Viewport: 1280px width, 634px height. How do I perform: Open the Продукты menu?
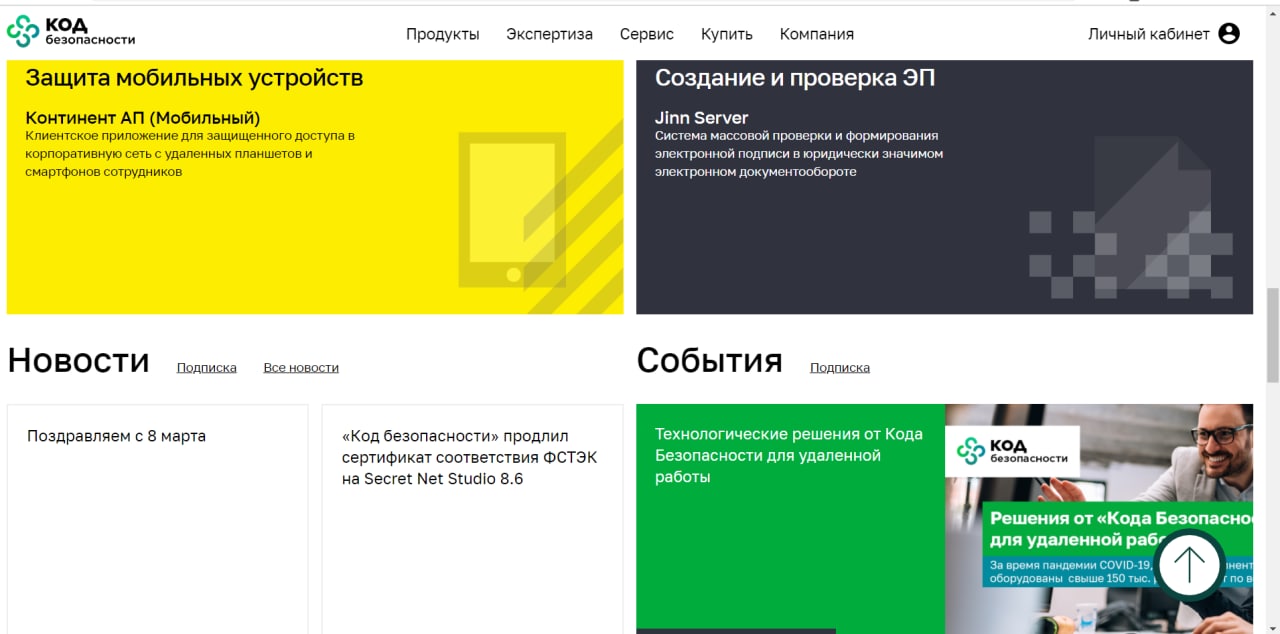(443, 34)
